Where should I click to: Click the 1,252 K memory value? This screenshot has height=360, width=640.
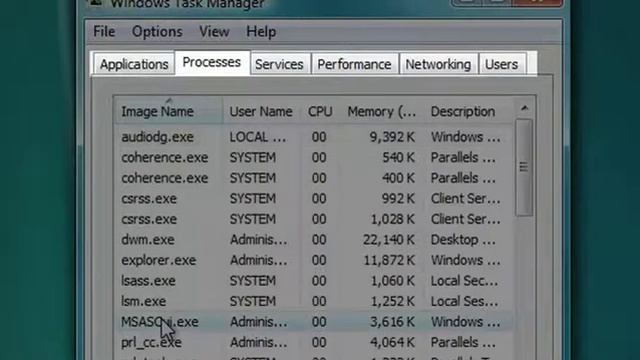click(x=392, y=301)
